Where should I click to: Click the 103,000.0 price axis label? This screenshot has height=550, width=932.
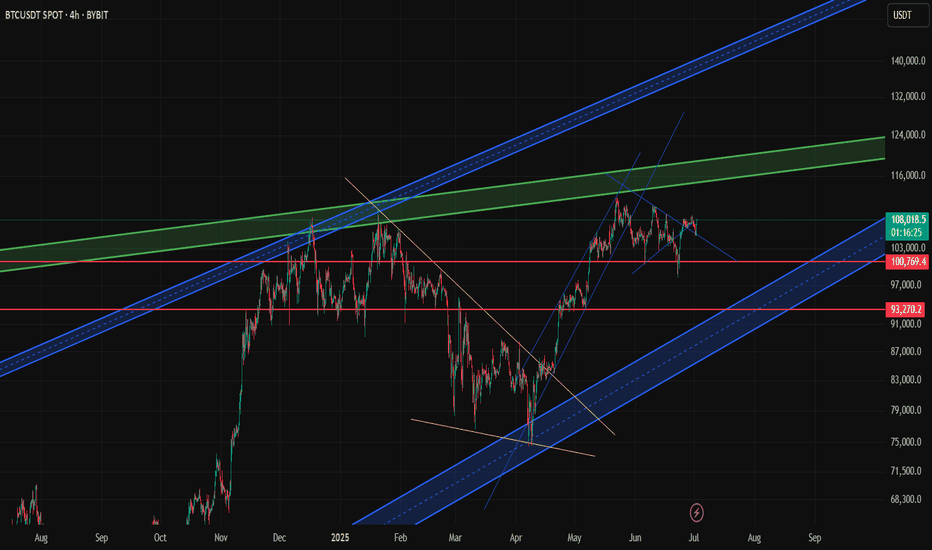(x=908, y=247)
